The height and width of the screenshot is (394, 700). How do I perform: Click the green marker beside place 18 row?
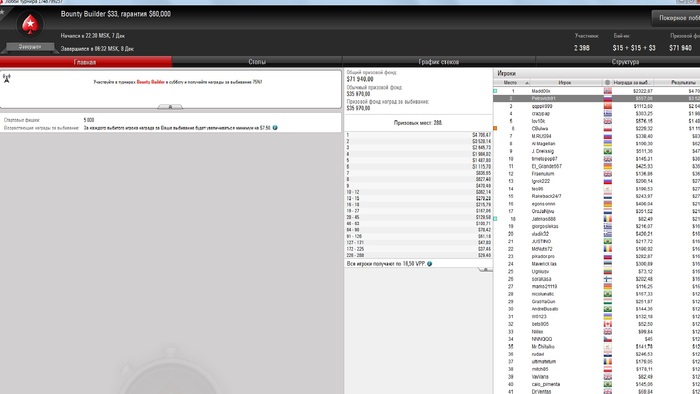click(495, 219)
